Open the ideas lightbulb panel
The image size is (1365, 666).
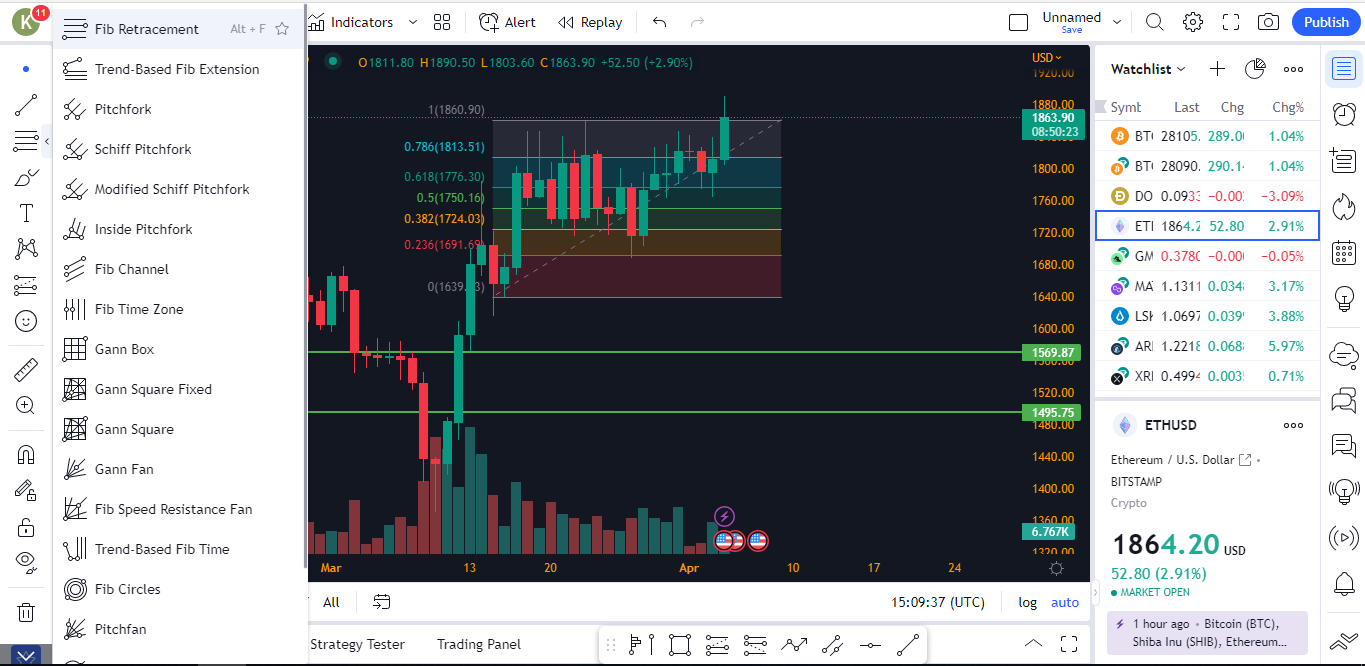(x=1343, y=298)
